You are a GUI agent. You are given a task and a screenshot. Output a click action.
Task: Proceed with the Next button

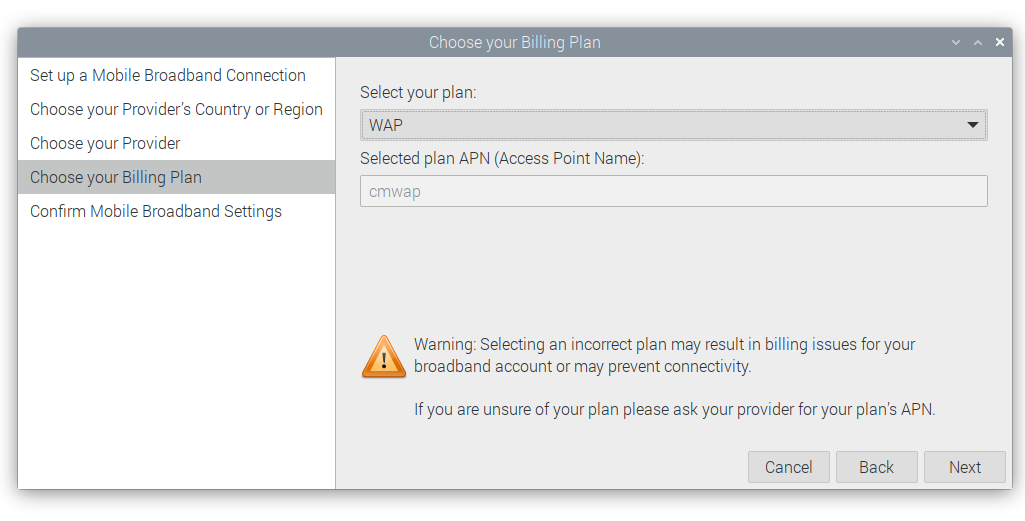coord(965,467)
